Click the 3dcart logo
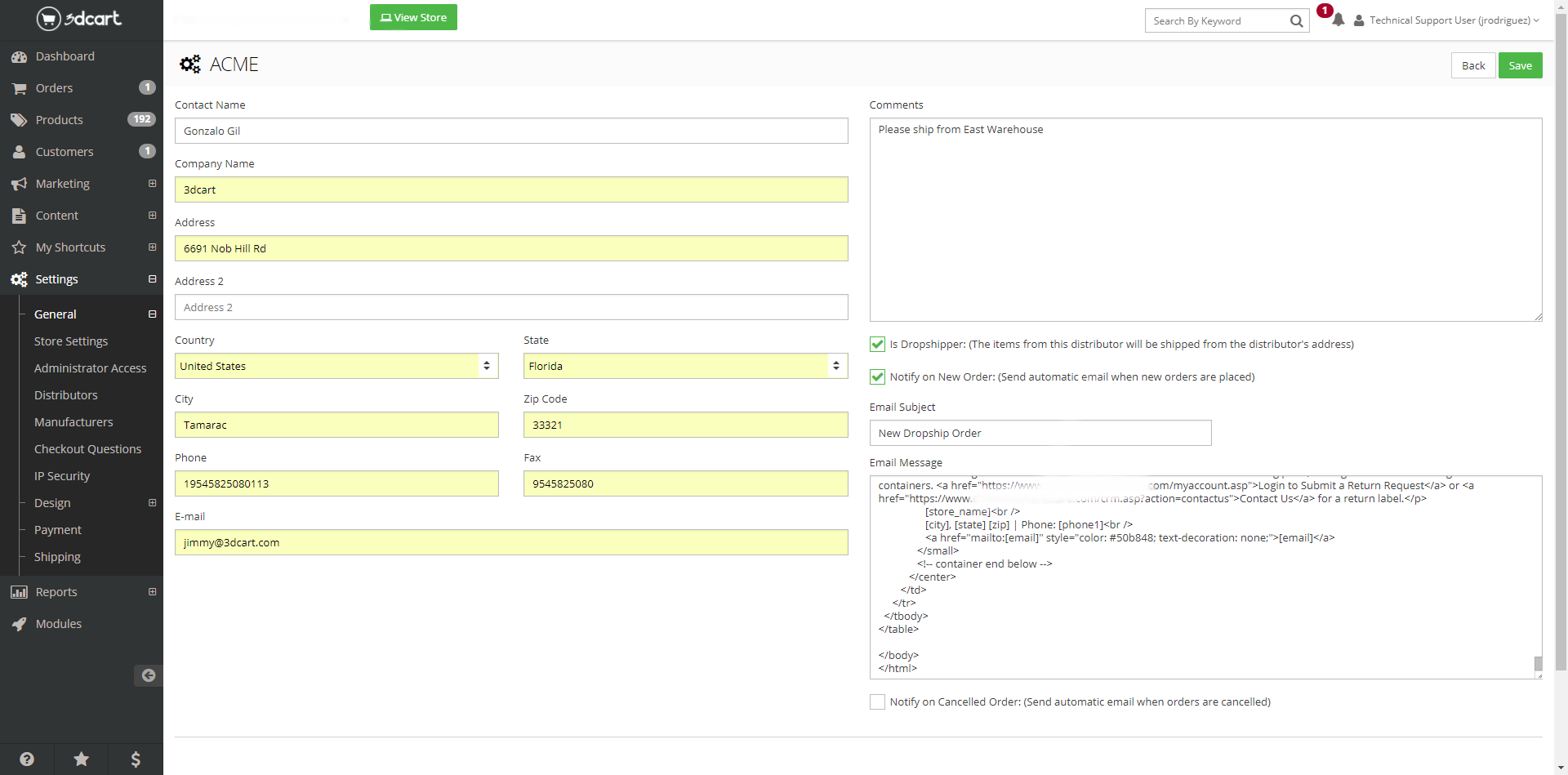 click(x=79, y=18)
